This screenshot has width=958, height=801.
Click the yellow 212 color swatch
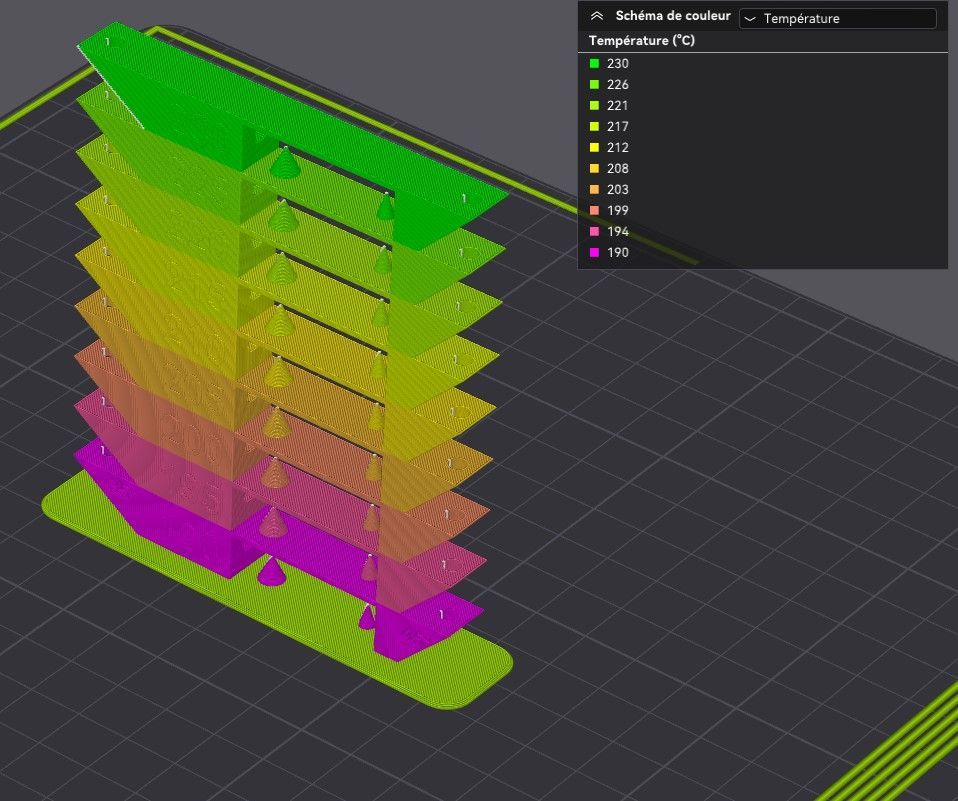[595, 148]
